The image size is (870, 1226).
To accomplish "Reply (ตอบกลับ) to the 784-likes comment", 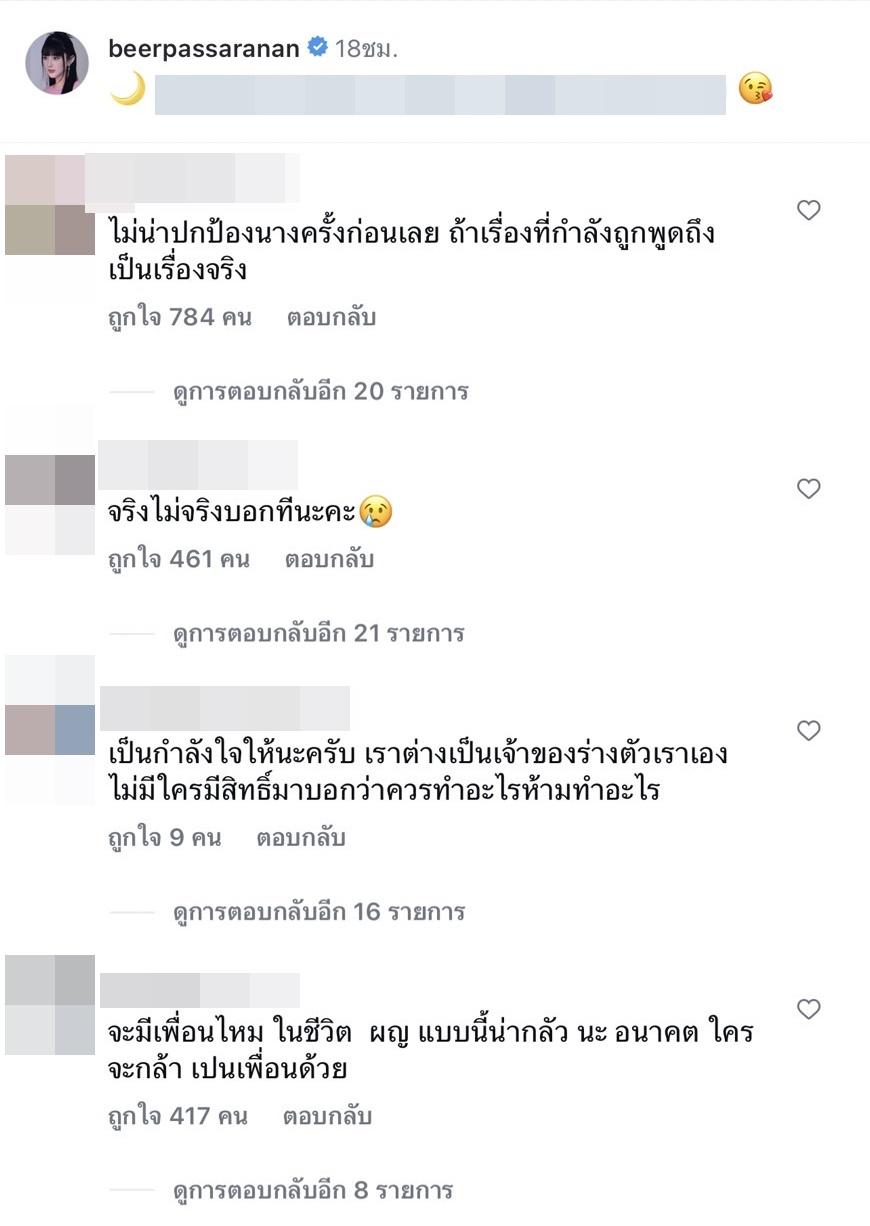I will point(331,318).
